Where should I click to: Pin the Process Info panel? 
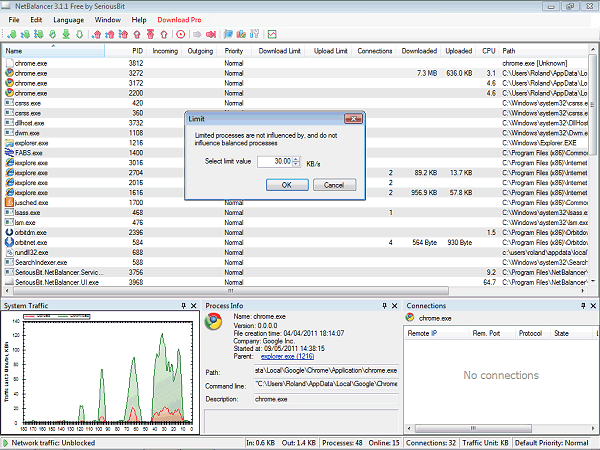coord(385,305)
